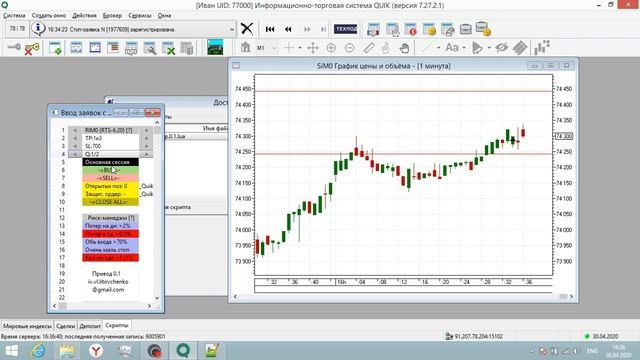Open the Создать окно menu

[49, 16]
